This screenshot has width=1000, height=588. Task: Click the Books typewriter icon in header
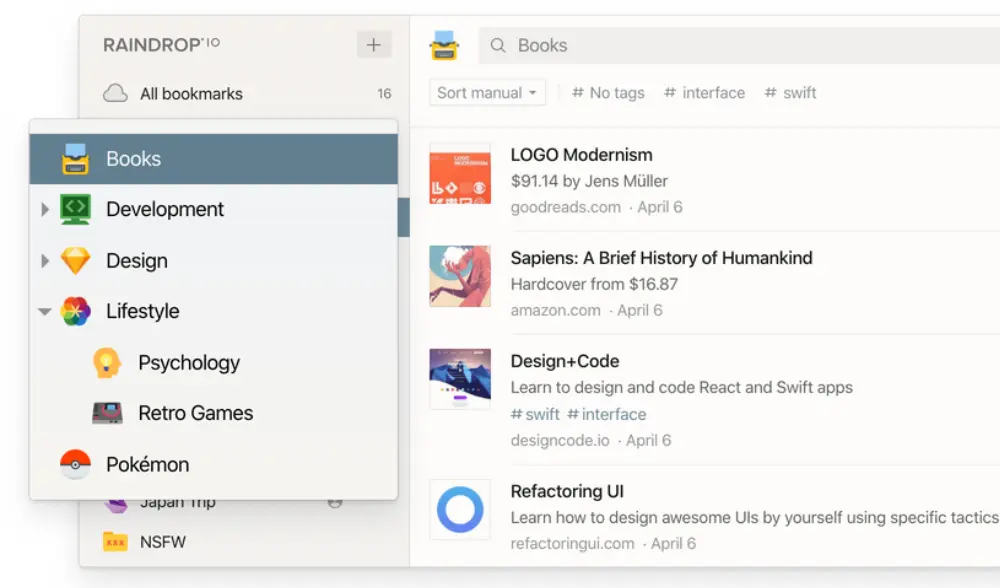tap(444, 46)
